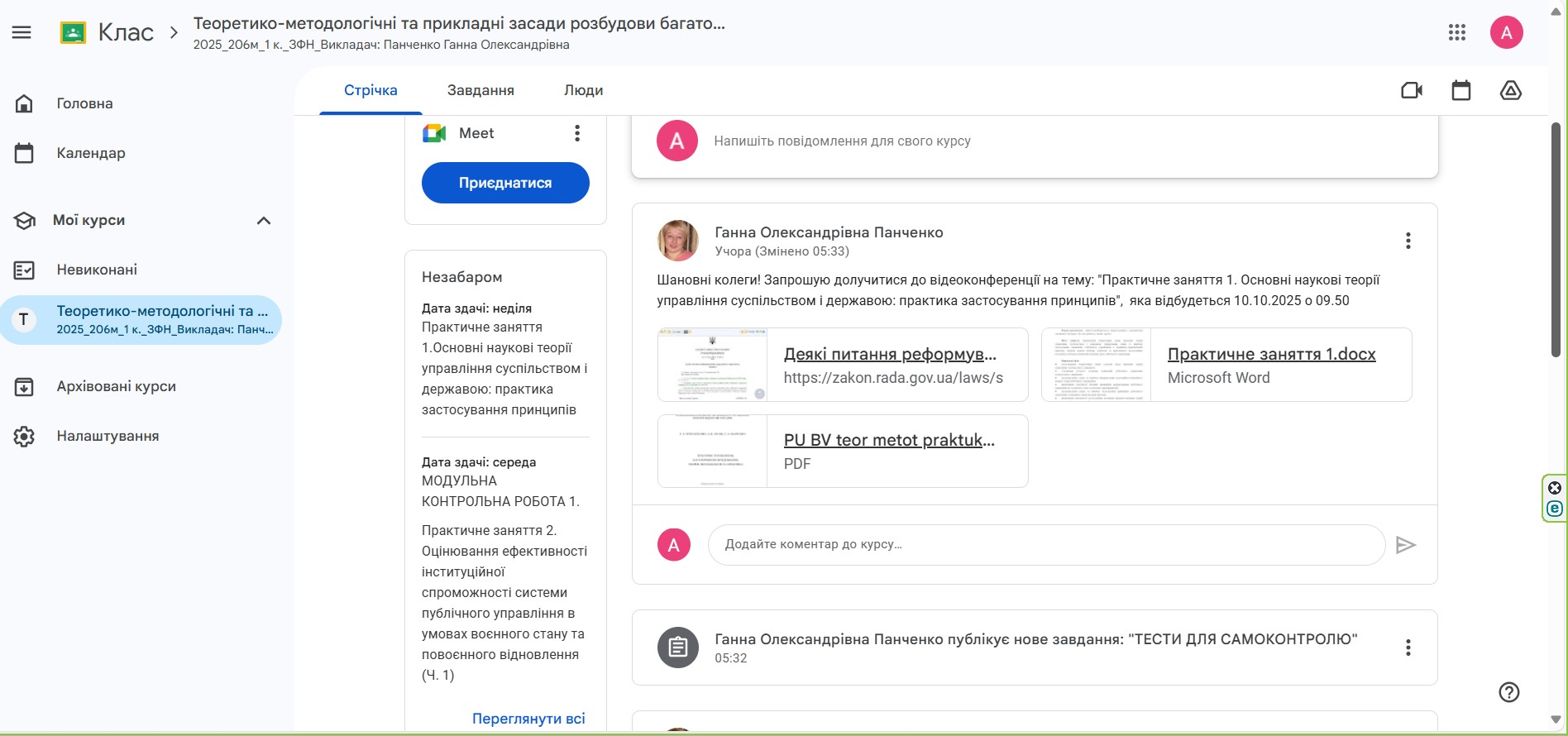Click the Приєднатися button
The image size is (1568, 736).
tap(505, 183)
